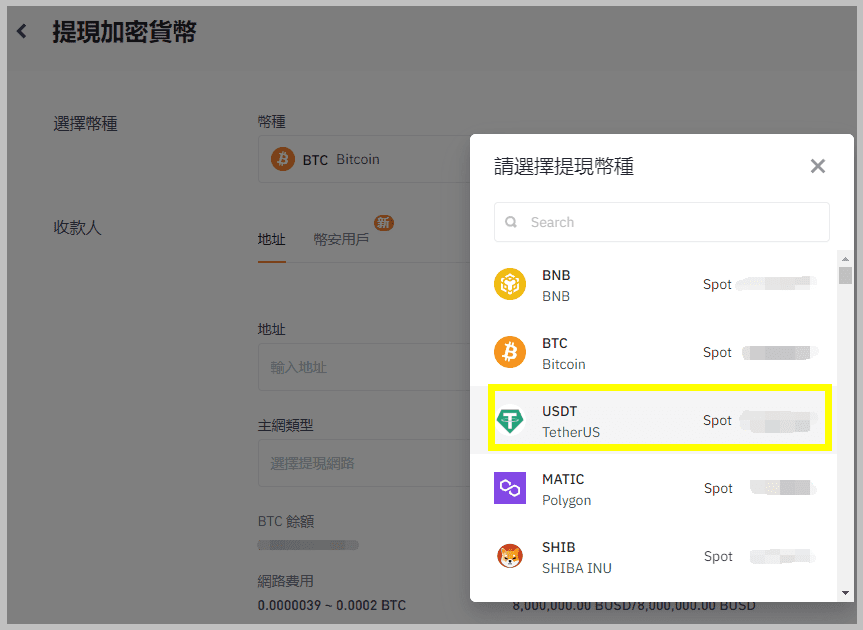The image size is (863, 630).
Task: Switch to the 地址 tab
Action: coord(271,240)
